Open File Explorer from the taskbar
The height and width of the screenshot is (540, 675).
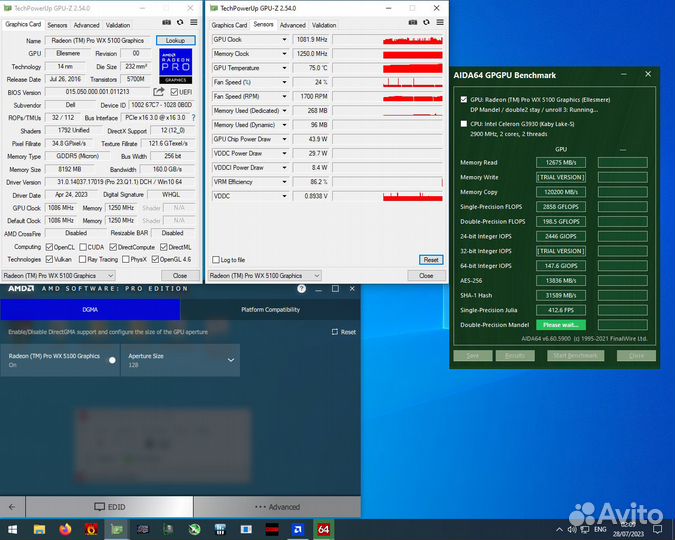39,529
